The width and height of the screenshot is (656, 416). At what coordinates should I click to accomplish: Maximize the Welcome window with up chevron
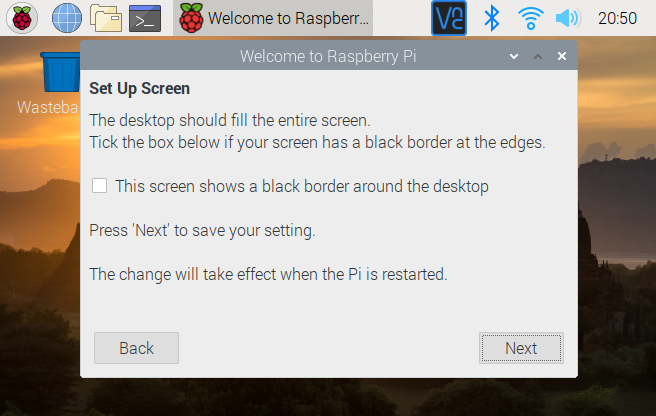pyautogui.click(x=538, y=56)
